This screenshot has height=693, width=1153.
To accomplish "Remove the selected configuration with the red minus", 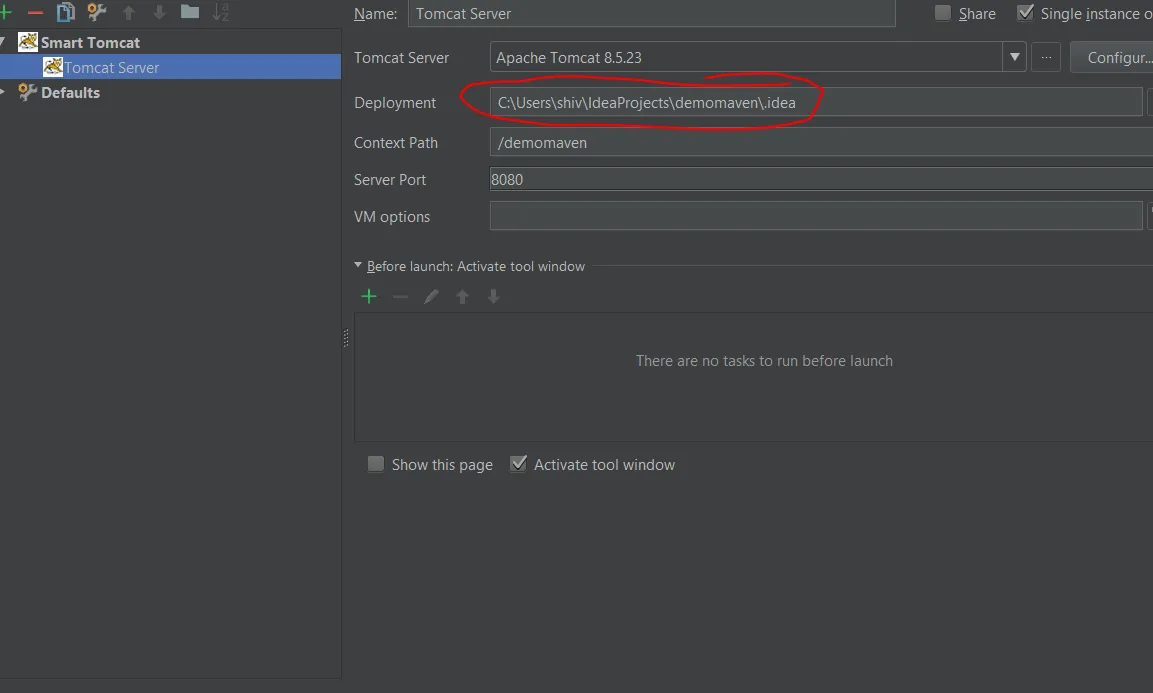I will pos(35,13).
